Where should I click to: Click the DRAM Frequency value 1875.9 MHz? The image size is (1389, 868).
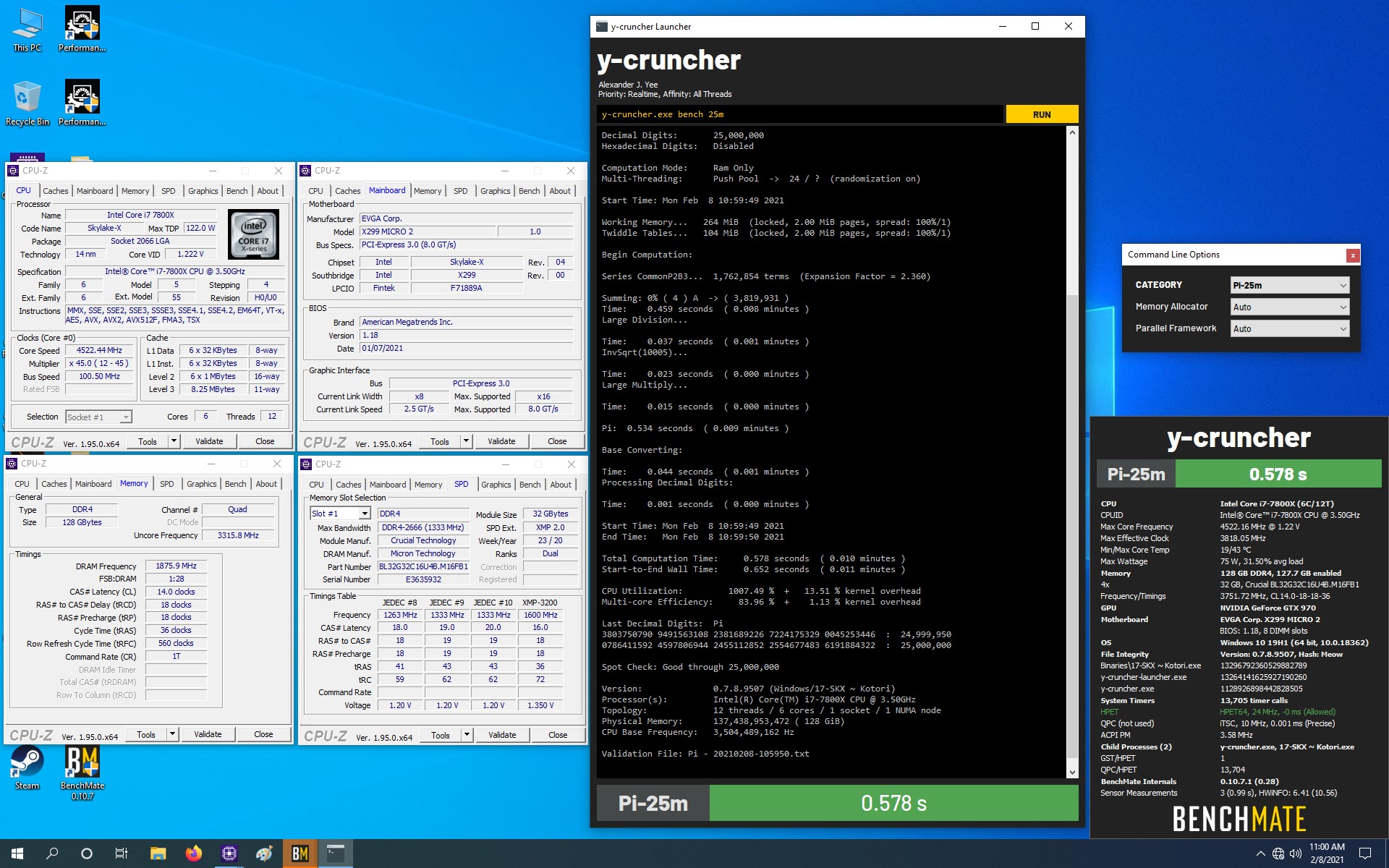click(176, 566)
